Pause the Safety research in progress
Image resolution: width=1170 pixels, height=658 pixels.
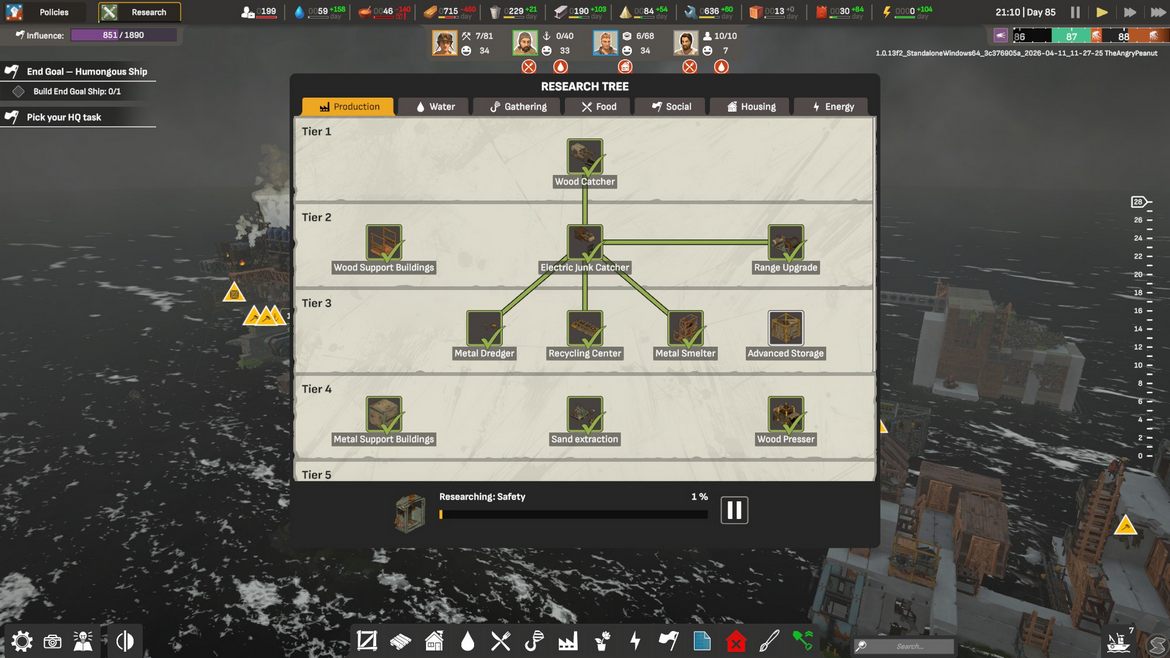(x=734, y=510)
